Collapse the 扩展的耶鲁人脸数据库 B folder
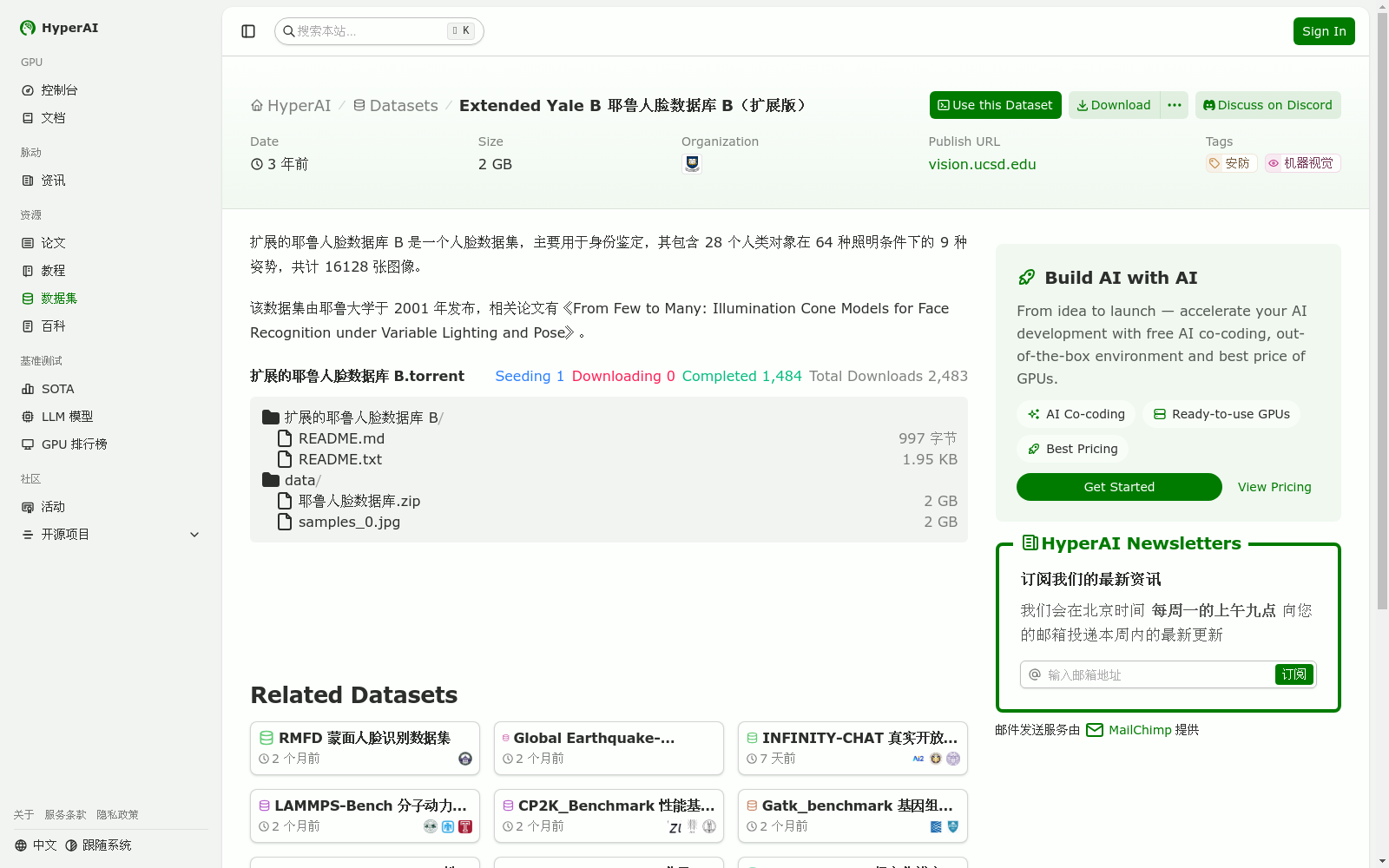 click(x=352, y=418)
